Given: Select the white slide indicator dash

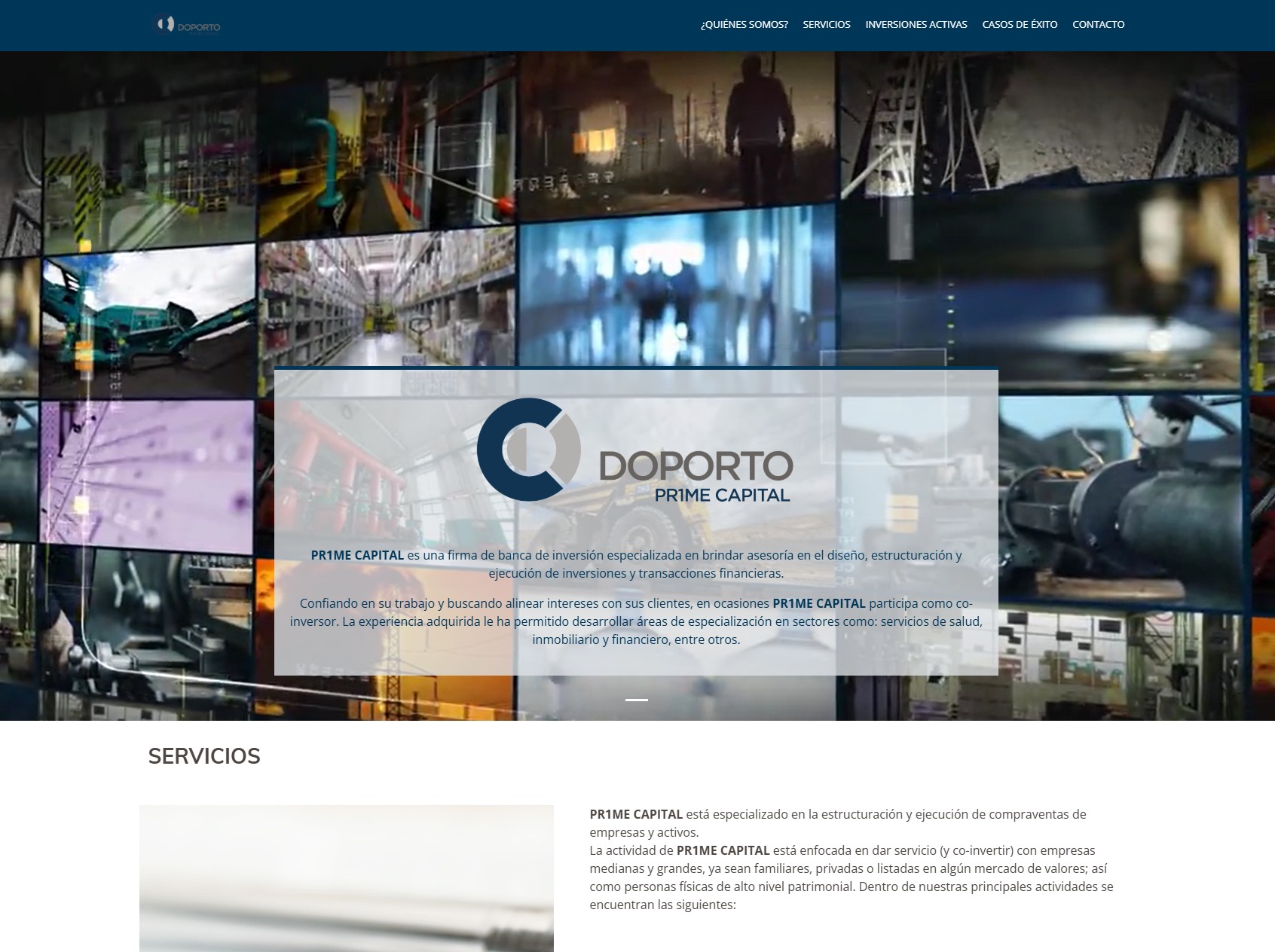Looking at the screenshot, I should tap(636, 700).
